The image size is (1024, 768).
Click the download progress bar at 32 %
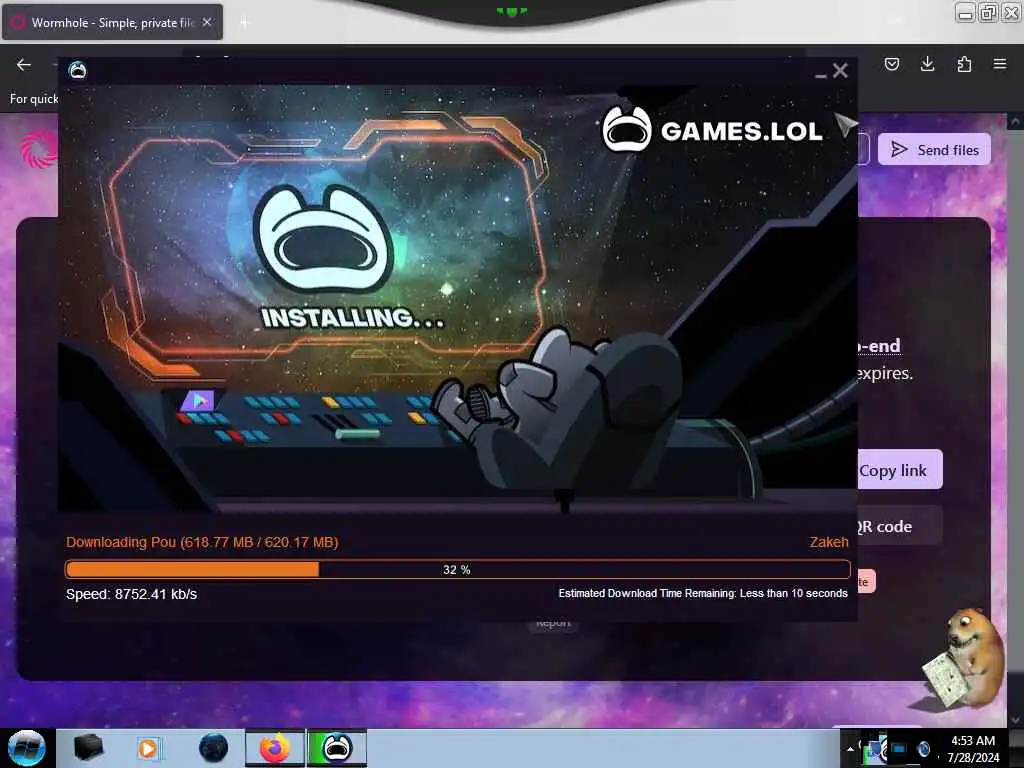tap(458, 569)
